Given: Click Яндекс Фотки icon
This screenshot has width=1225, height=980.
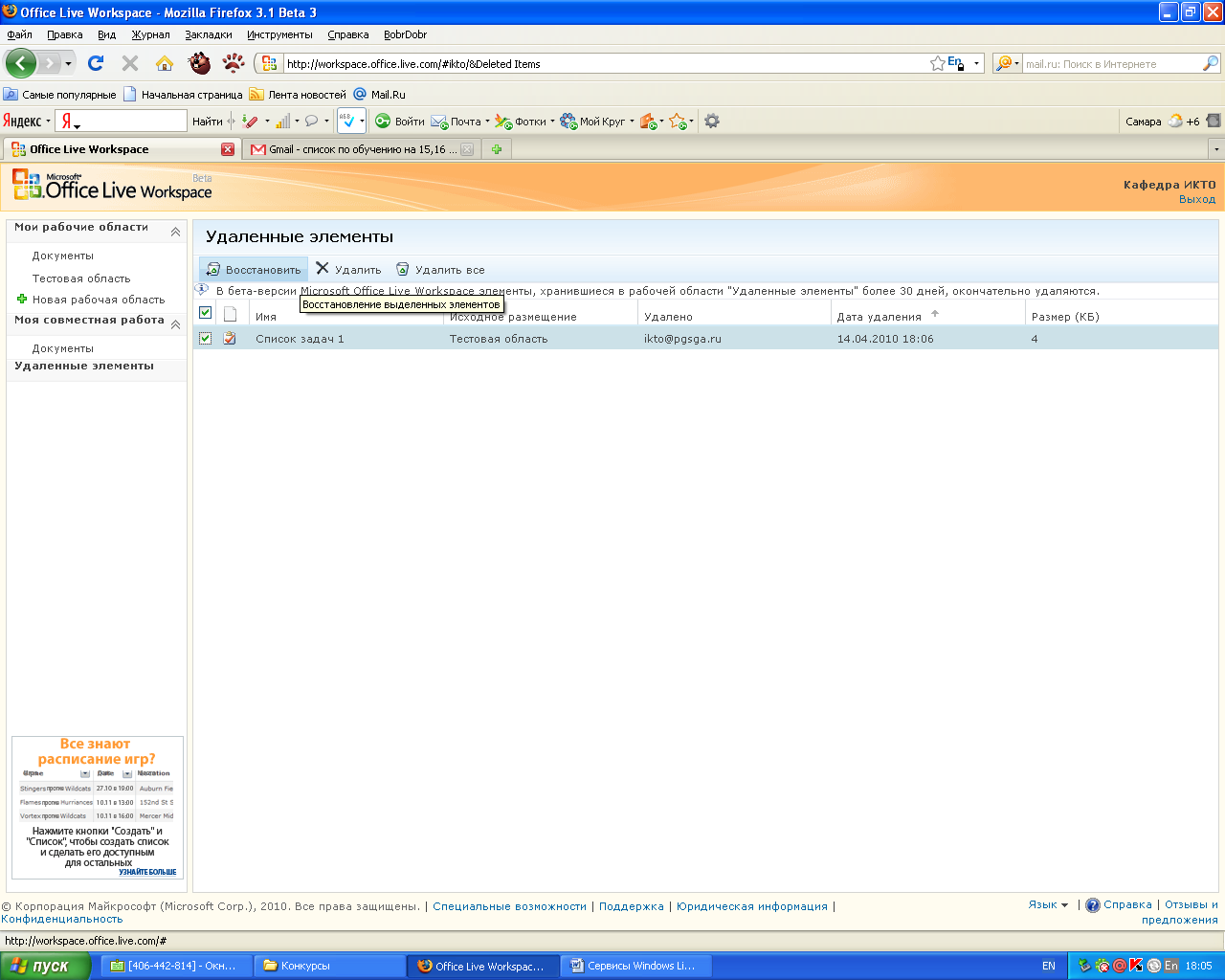Looking at the screenshot, I should pos(503,122).
